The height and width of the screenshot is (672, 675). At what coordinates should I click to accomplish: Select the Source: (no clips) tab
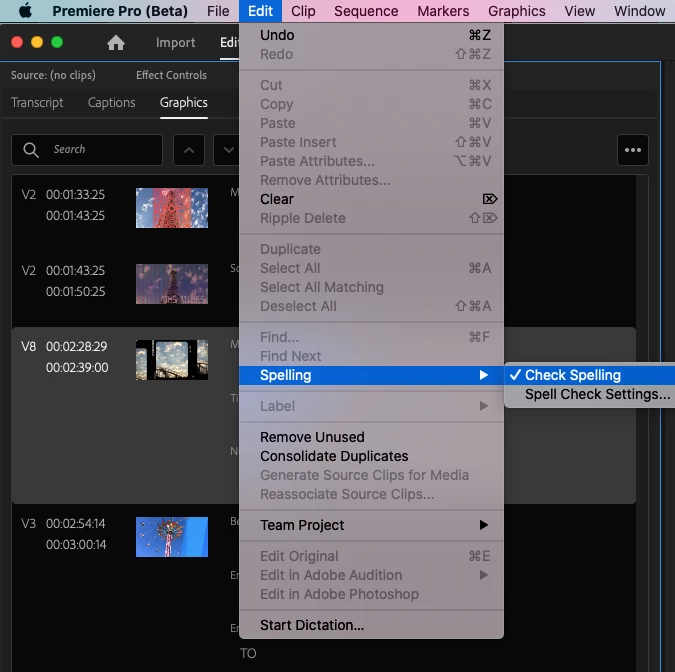click(53, 75)
